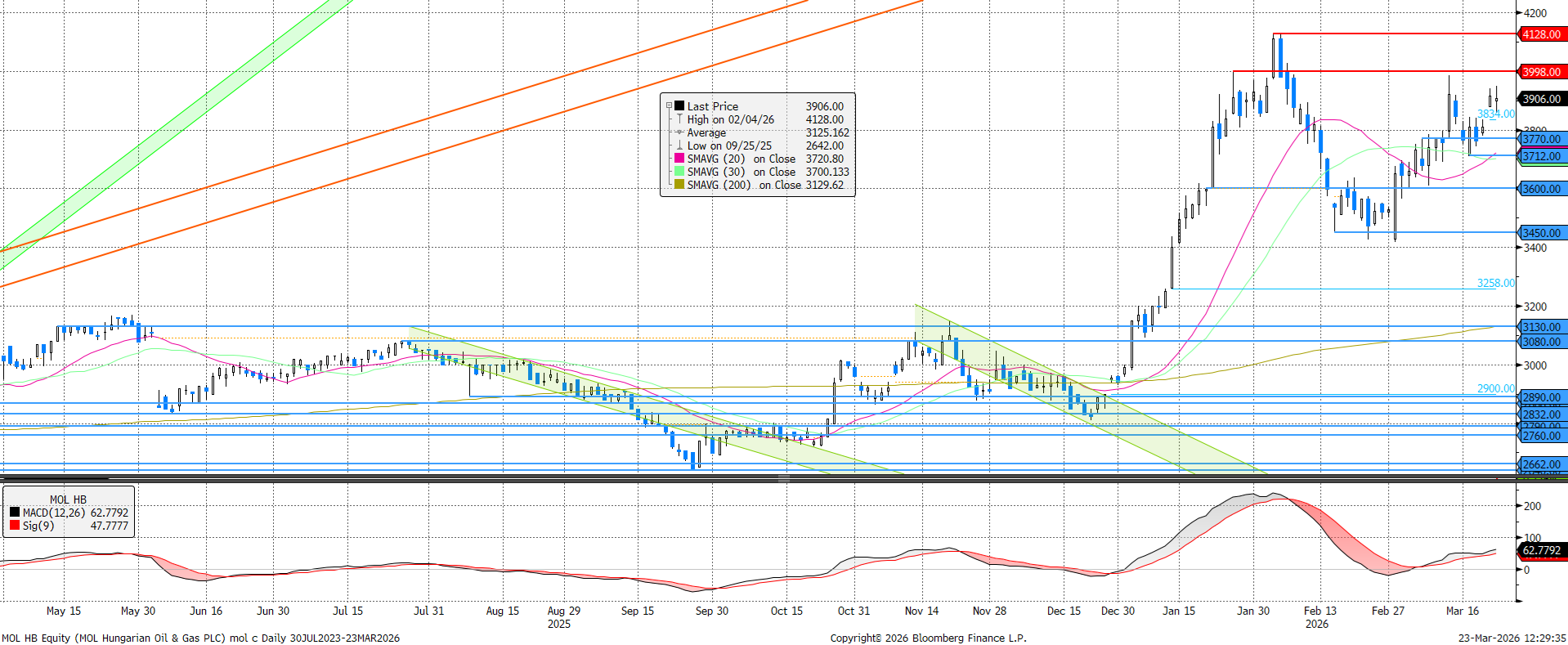This screenshot has height=645, width=1568.
Task: Click the black Last Price swatch
Action: [x=679, y=106]
